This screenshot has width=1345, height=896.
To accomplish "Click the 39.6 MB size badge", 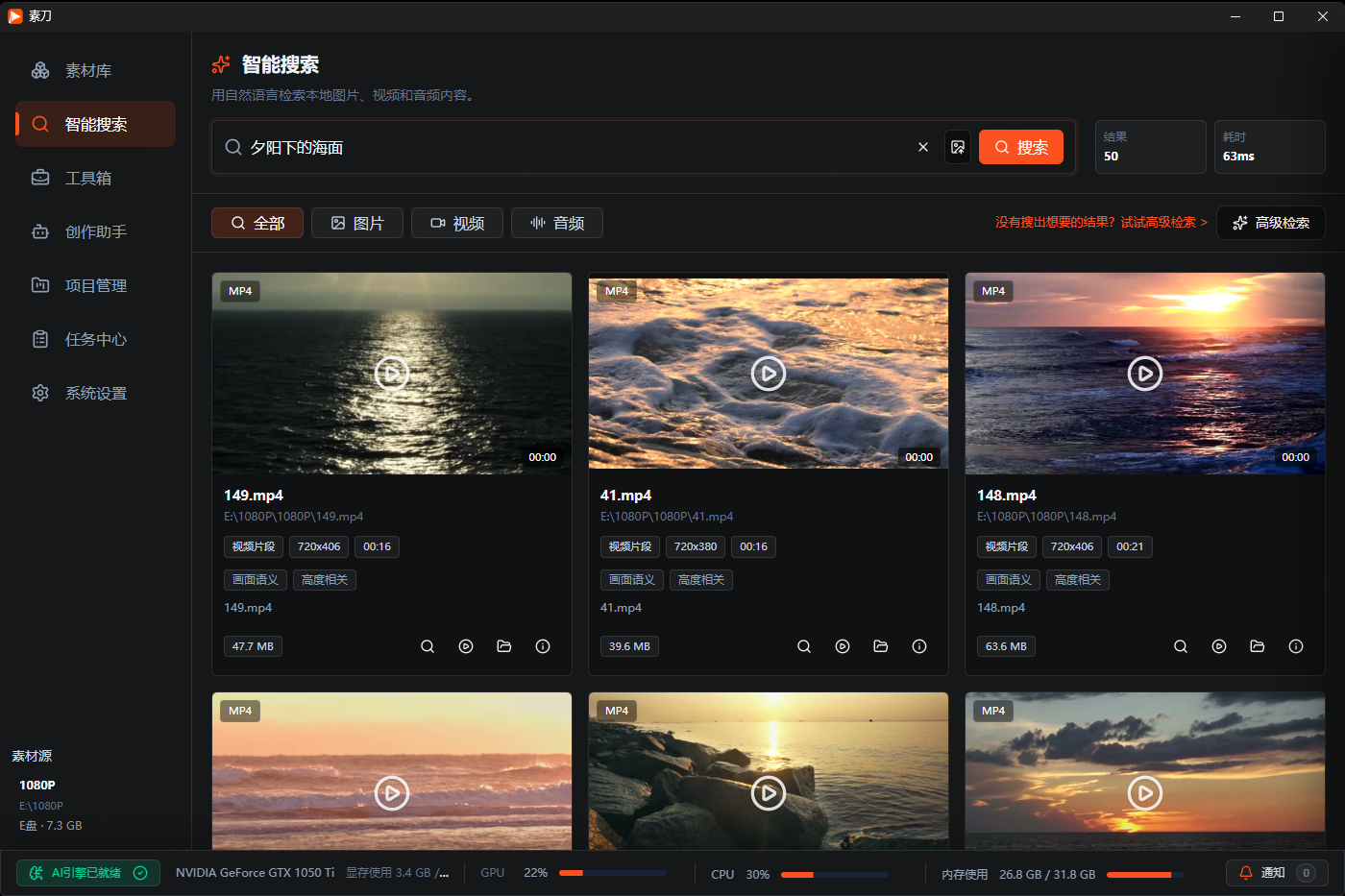I will pyautogui.click(x=629, y=646).
